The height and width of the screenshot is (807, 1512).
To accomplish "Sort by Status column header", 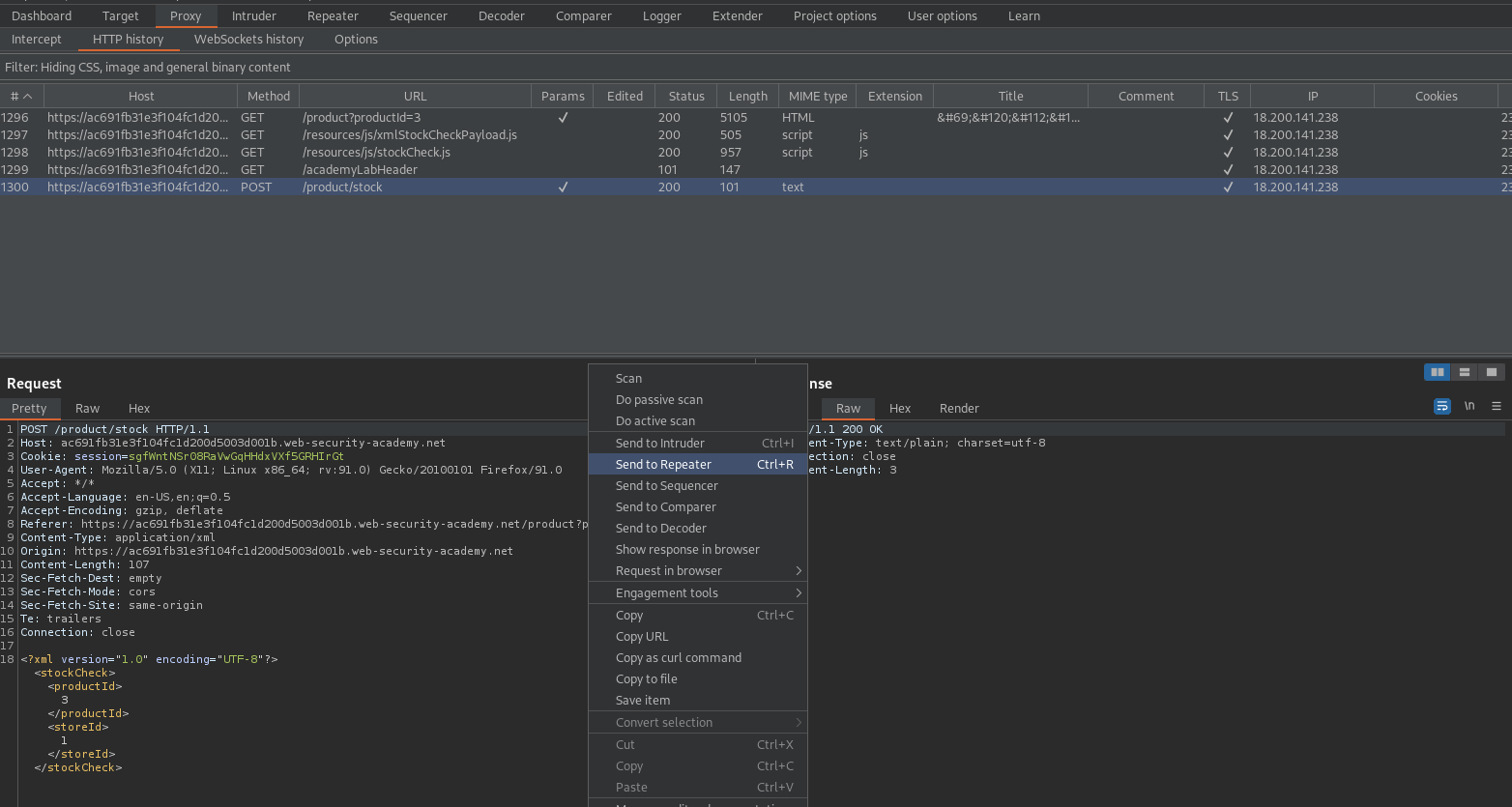I will [x=686, y=97].
